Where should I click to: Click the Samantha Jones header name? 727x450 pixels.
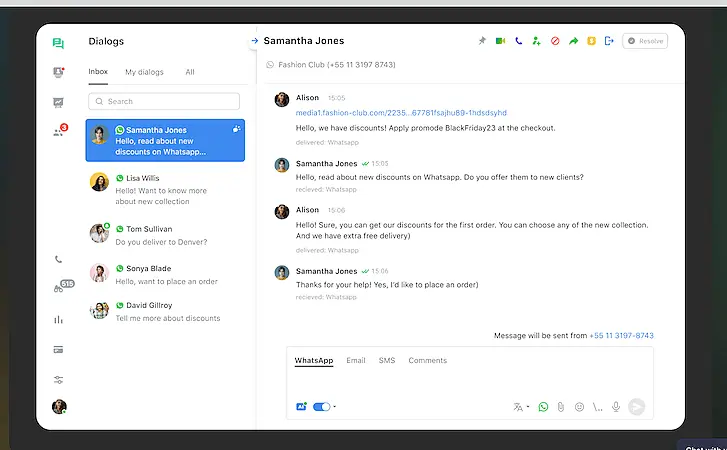(304, 41)
